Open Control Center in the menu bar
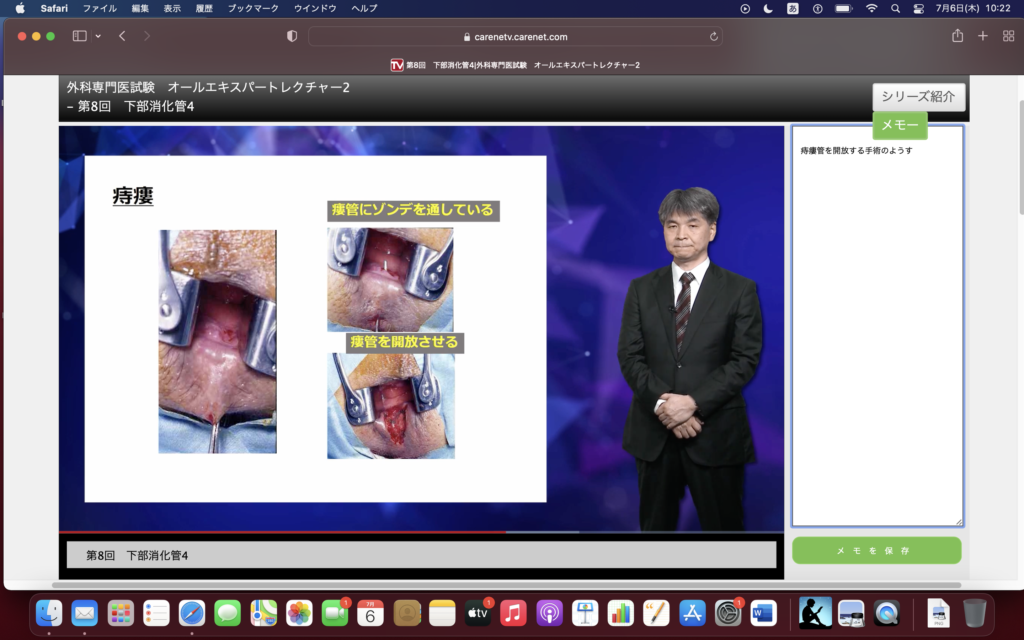This screenshot has width=1024, height=640. (x=918, y=8)
